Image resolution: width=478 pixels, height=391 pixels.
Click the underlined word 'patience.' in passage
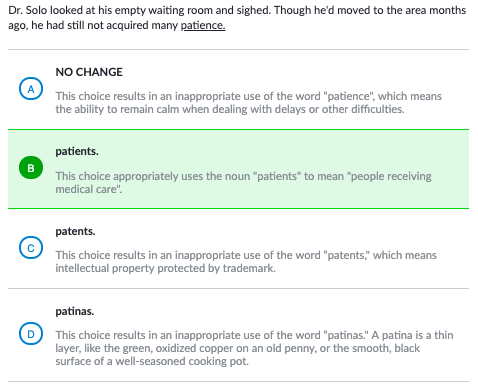tap(203, 25)
